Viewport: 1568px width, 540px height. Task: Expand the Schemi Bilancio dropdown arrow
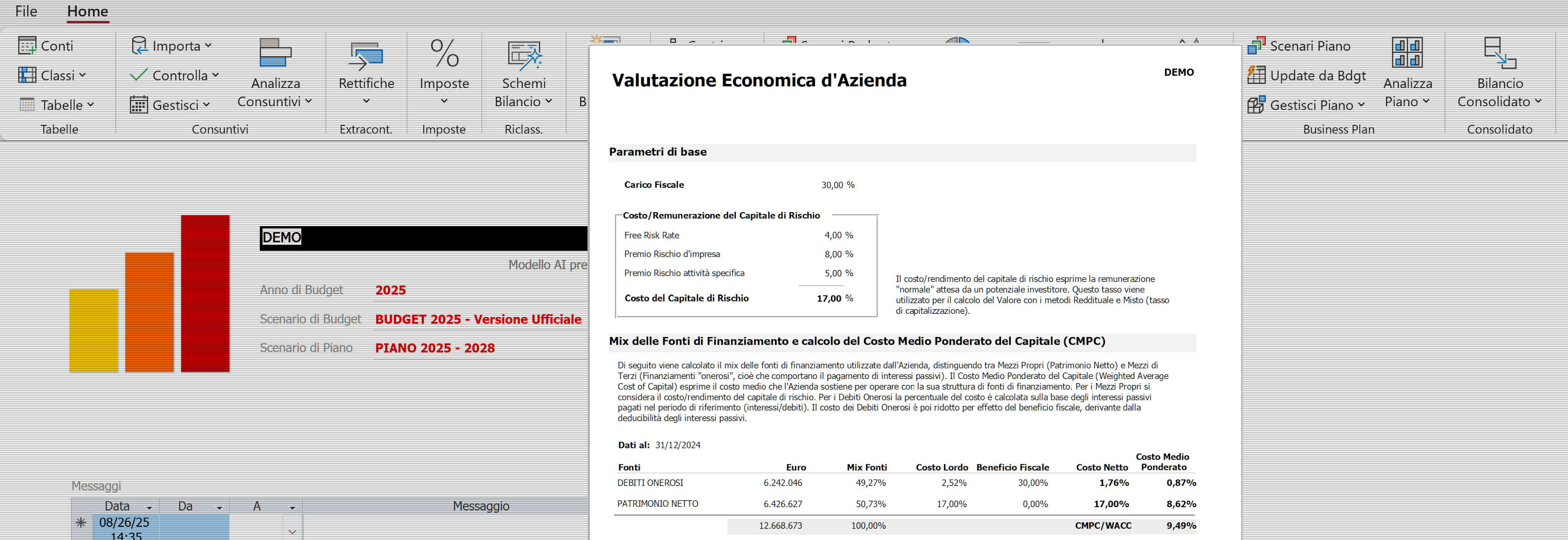pyautogui.click(x=548, y=101)
